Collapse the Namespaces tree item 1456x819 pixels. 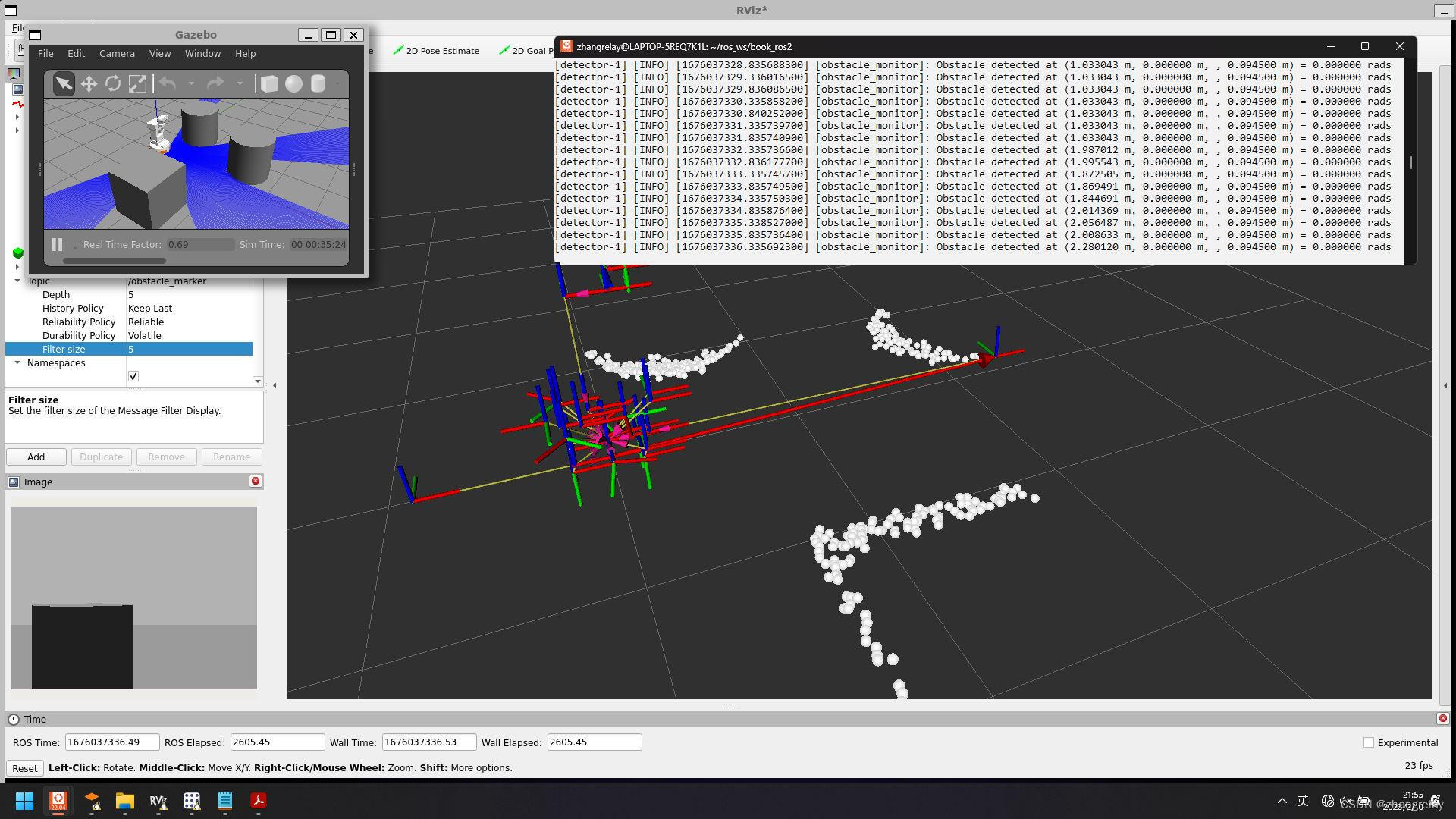[17, 362]
